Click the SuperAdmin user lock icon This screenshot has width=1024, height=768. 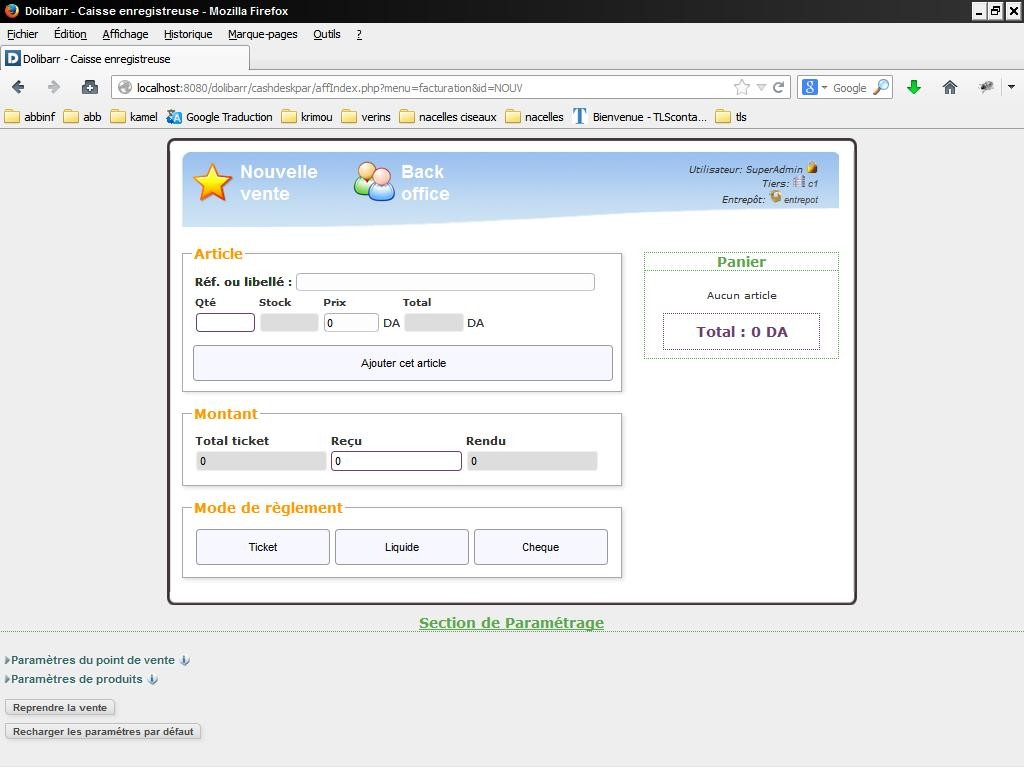[x=812, y=168]
